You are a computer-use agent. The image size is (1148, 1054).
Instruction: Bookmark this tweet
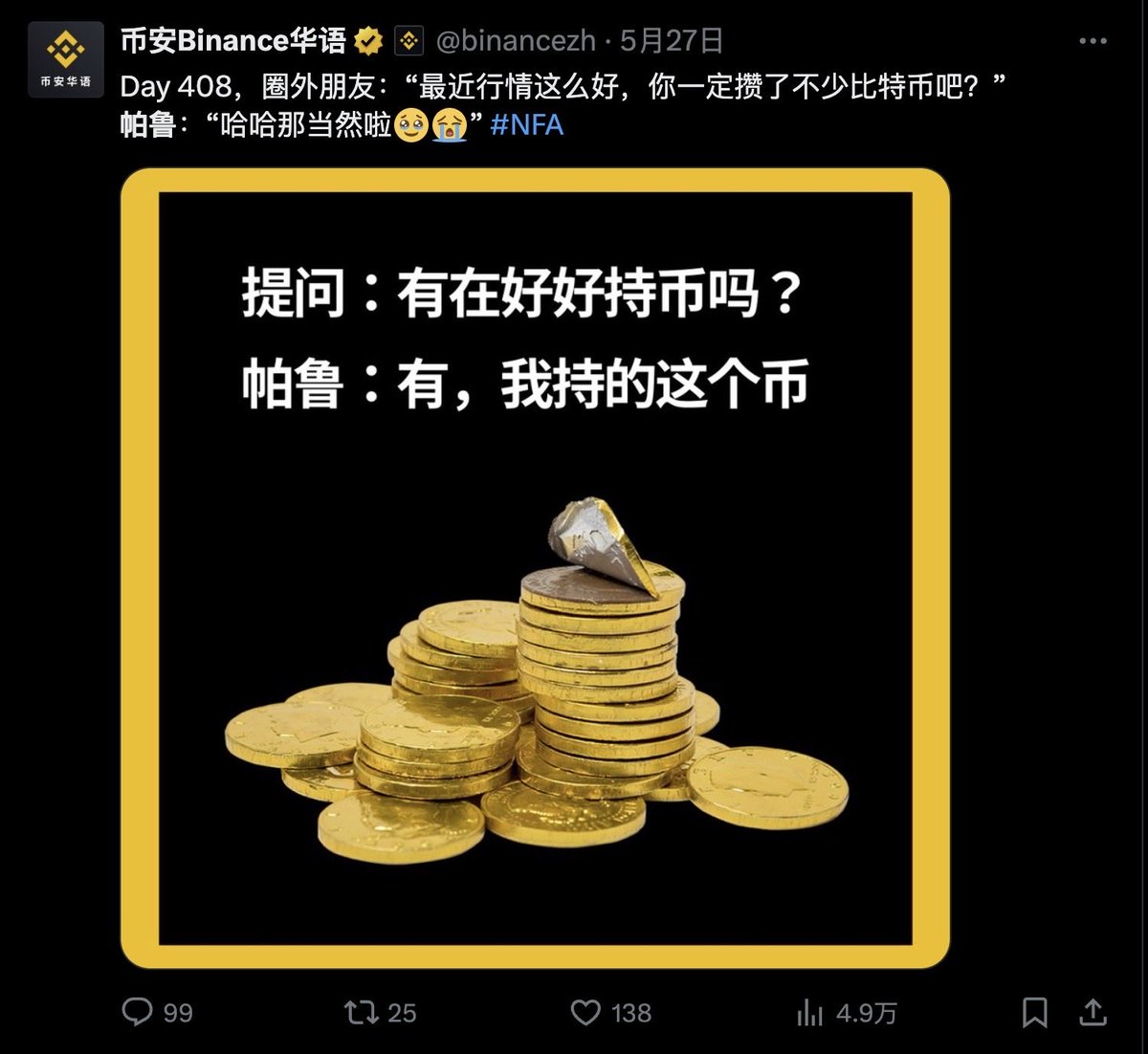point(1034,1012)
